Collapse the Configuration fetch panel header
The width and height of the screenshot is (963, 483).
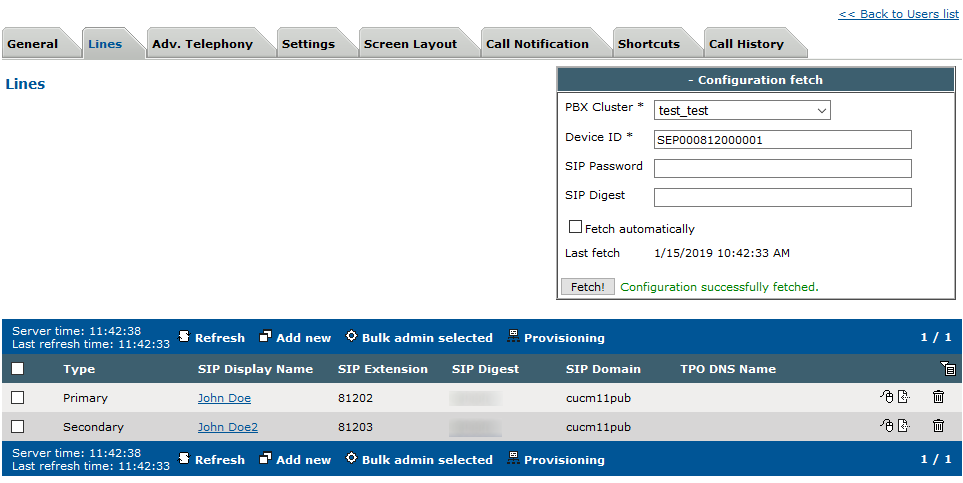(x=755, y=80)
